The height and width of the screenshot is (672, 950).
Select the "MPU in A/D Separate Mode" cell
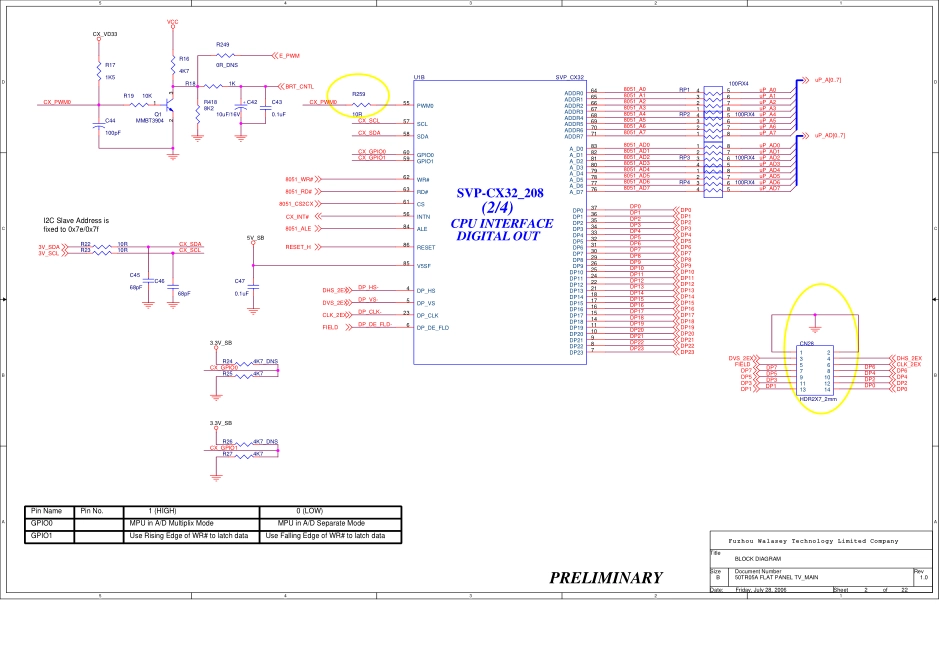click(321, 523)
